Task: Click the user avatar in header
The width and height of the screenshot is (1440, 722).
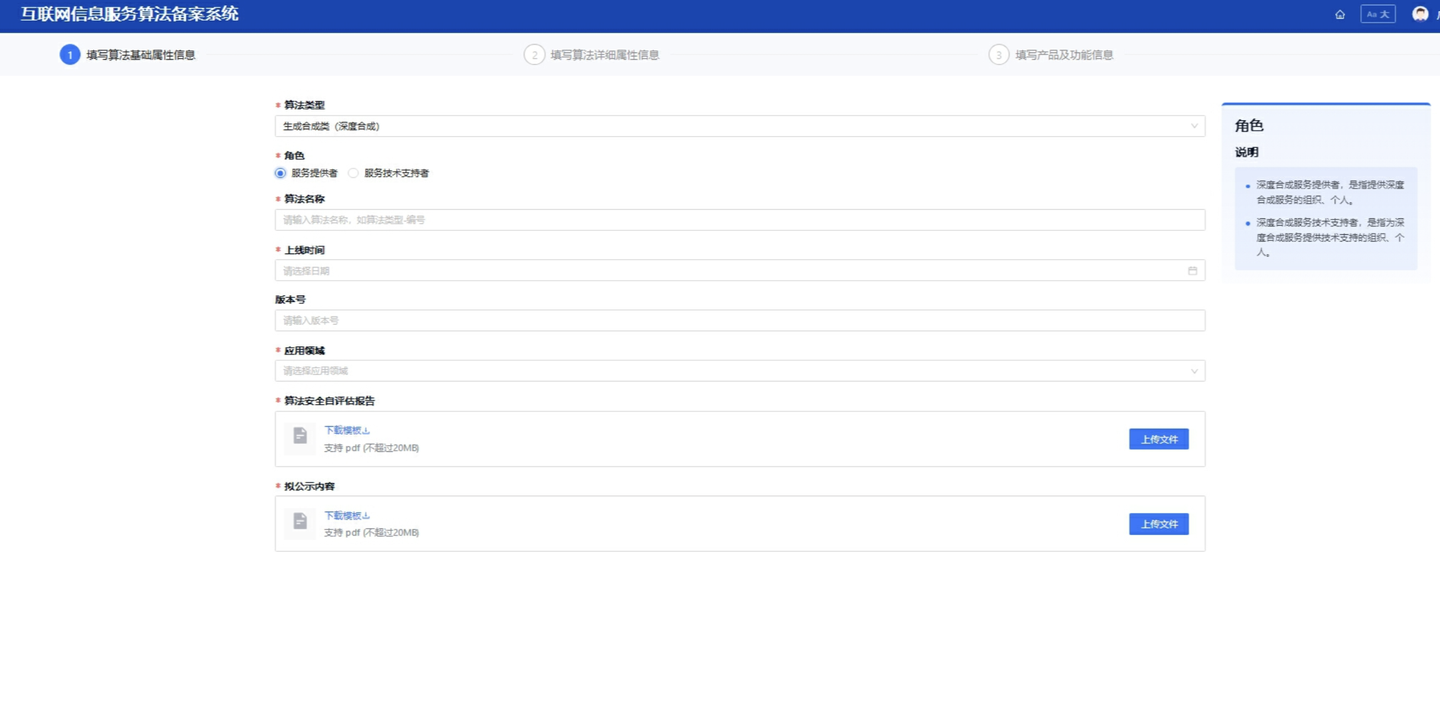Action: pos(1420,14)
